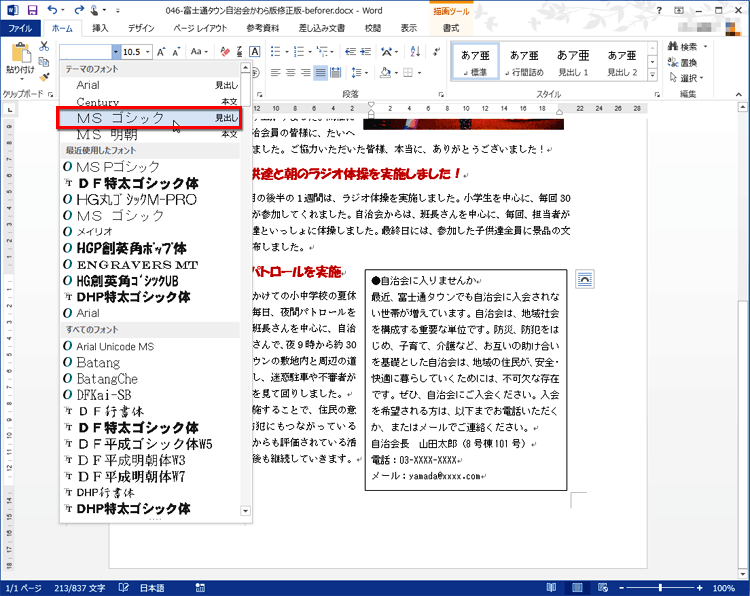Clear all formatting with the eraser icon

(x=225, y=52)
